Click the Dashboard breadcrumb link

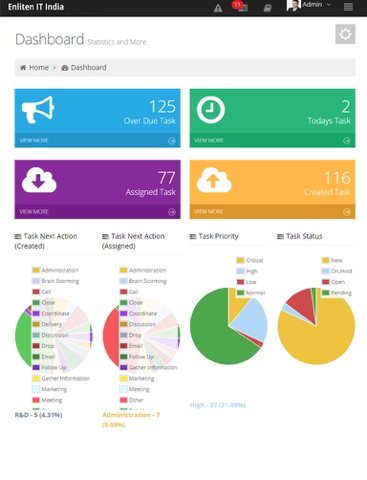pyautogui.click(x=88, y=68)
